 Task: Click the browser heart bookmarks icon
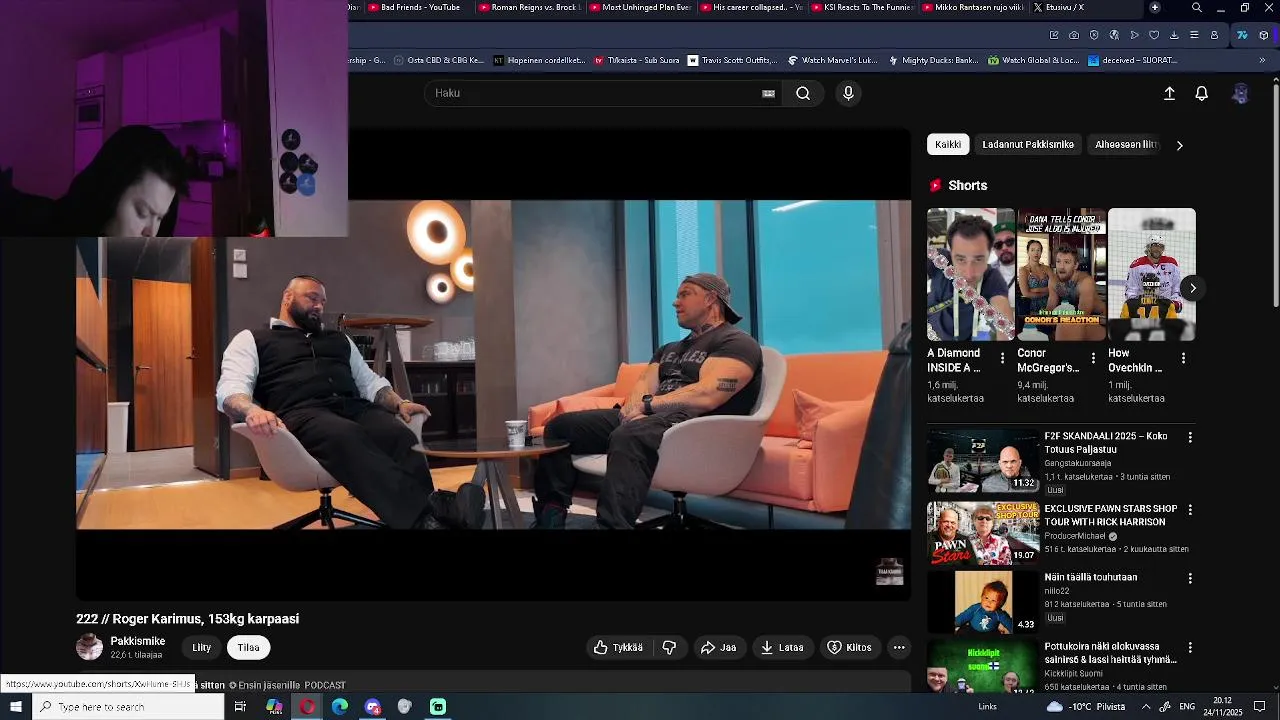tap(1154, 35)
